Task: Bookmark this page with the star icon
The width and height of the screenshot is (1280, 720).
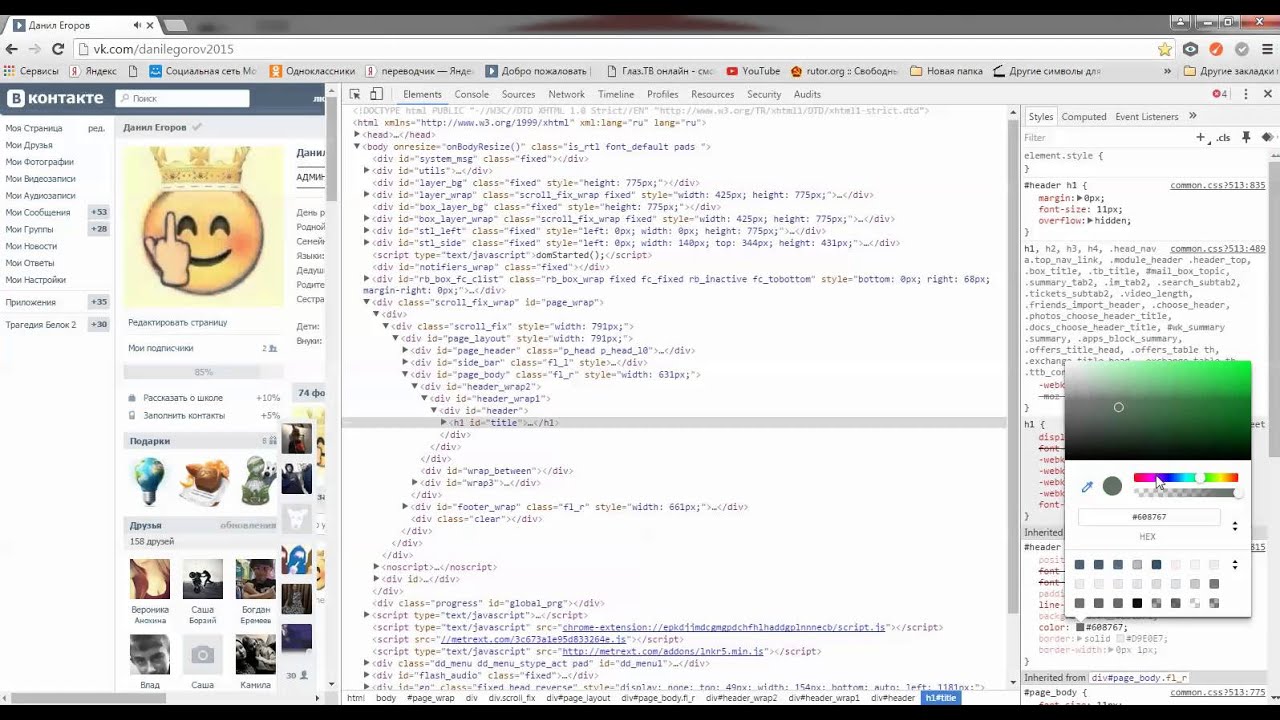Action: (1165, 49)
